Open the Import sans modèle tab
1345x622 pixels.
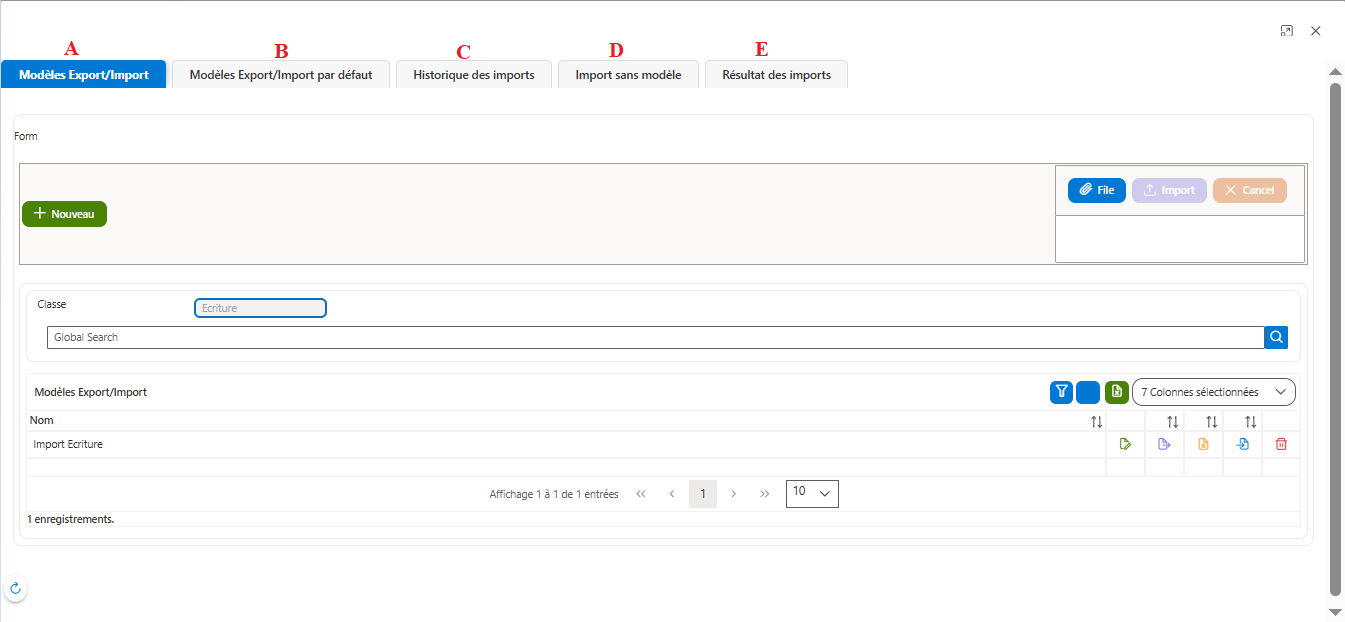(628, 75)
